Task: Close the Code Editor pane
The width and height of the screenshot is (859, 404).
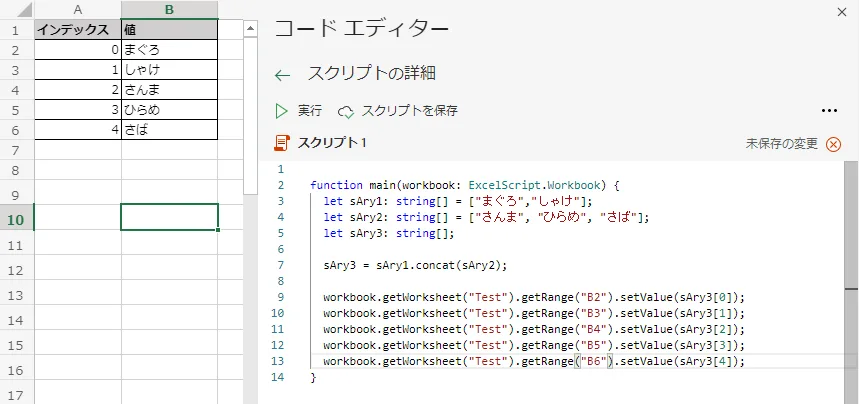Action: pos(839,12)
